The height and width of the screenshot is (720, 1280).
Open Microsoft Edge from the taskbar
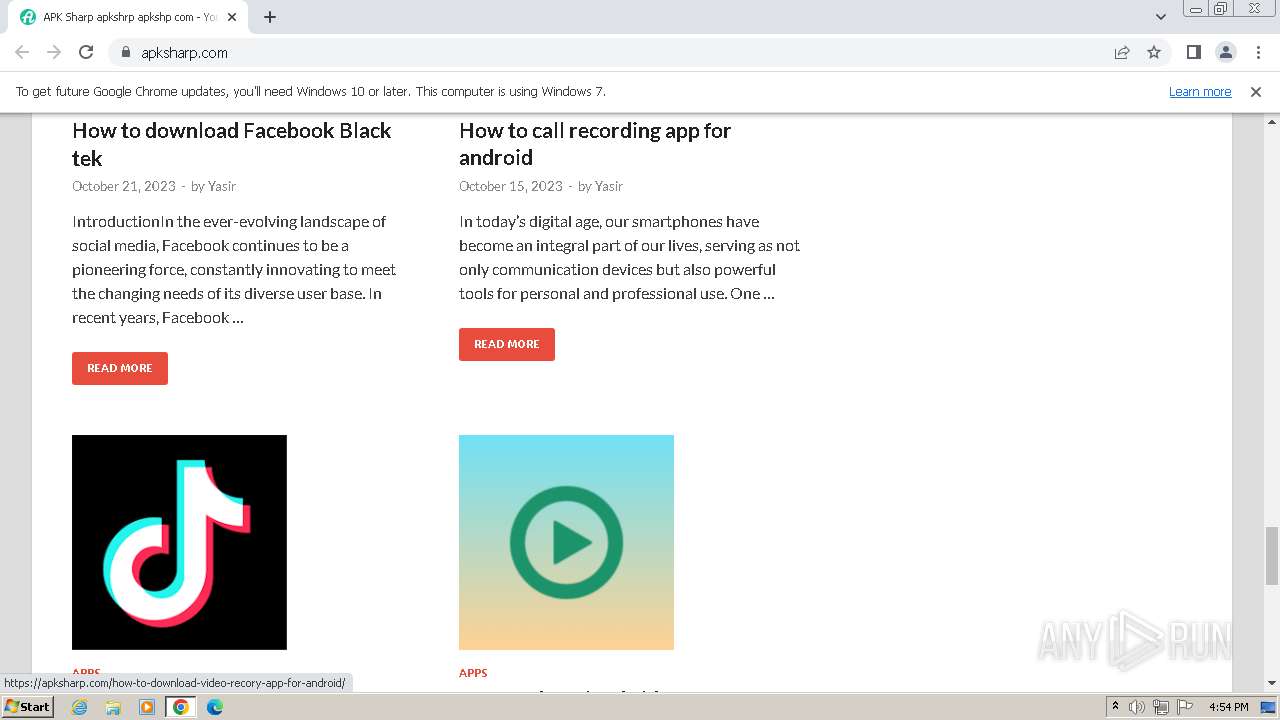[x=215, y=707]
